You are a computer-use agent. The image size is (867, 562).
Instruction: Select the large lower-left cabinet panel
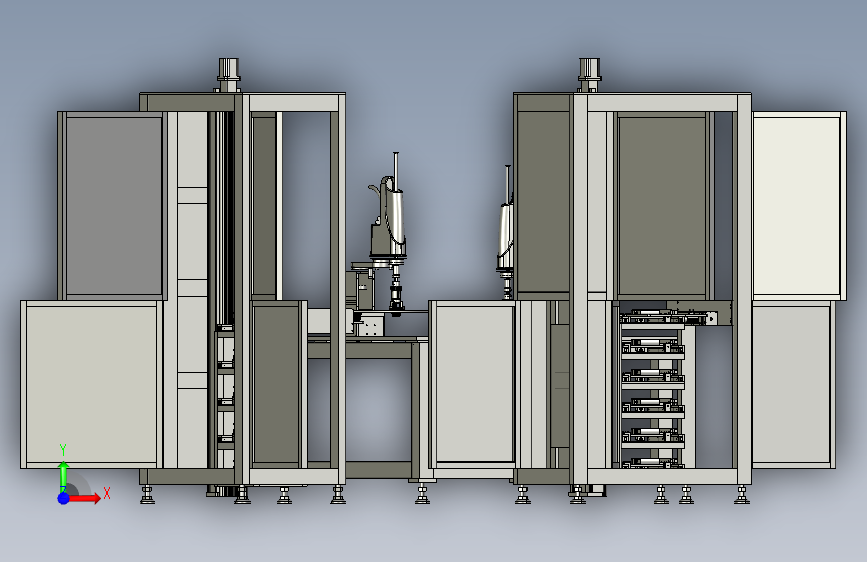tap(91, 384)
